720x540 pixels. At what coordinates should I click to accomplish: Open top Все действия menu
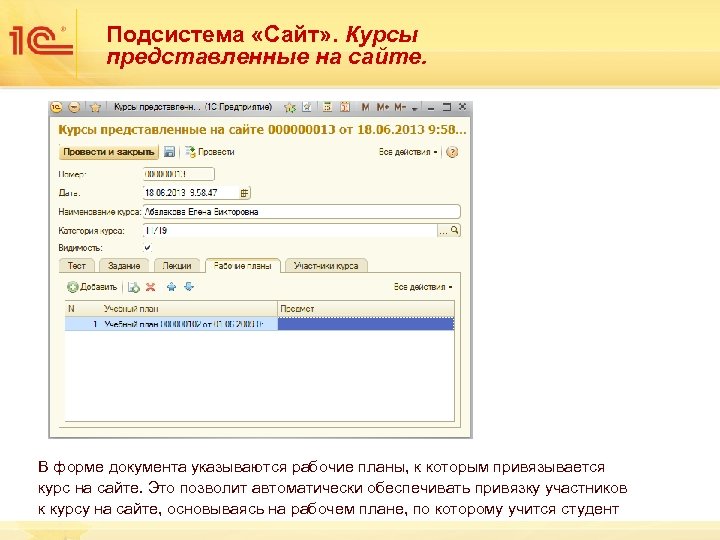pyautogui.click(x=408, y=152)
